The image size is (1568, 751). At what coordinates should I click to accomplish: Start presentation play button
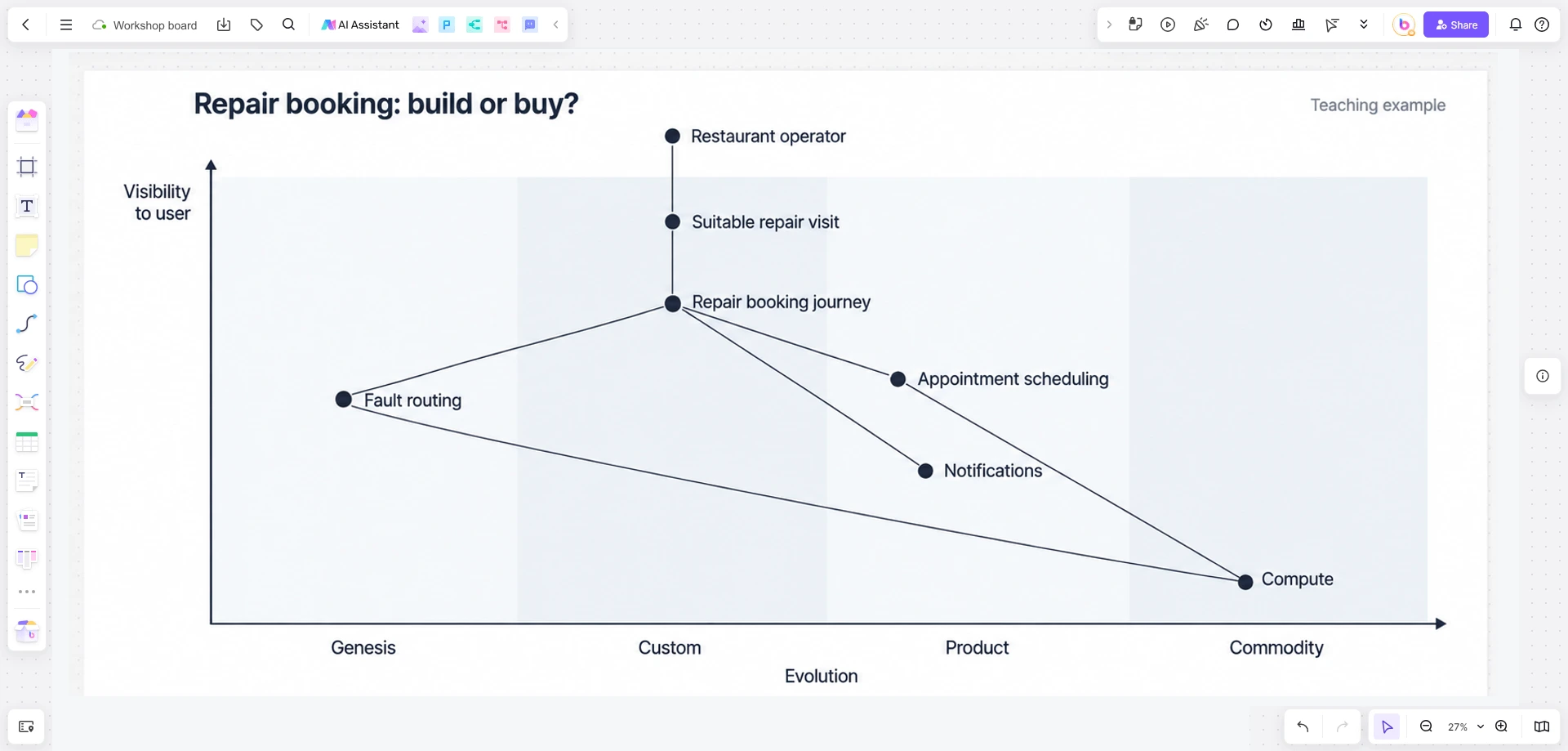pos(1168,25)
